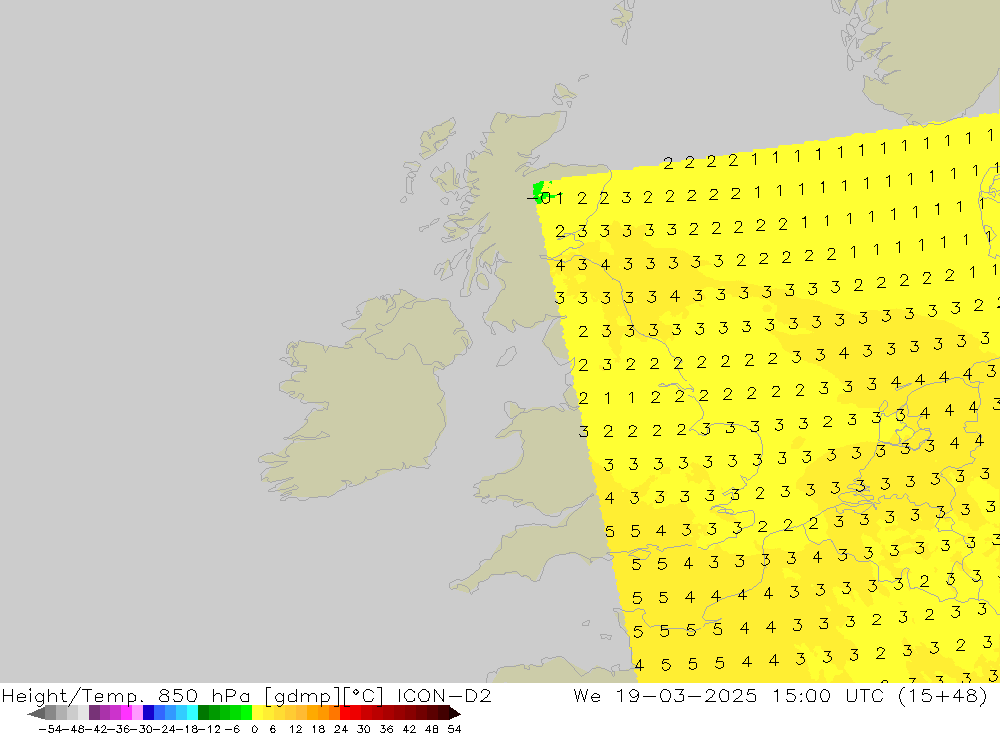
Task: Click the 'ICON-D2' model name label
Action: point(444,695)
